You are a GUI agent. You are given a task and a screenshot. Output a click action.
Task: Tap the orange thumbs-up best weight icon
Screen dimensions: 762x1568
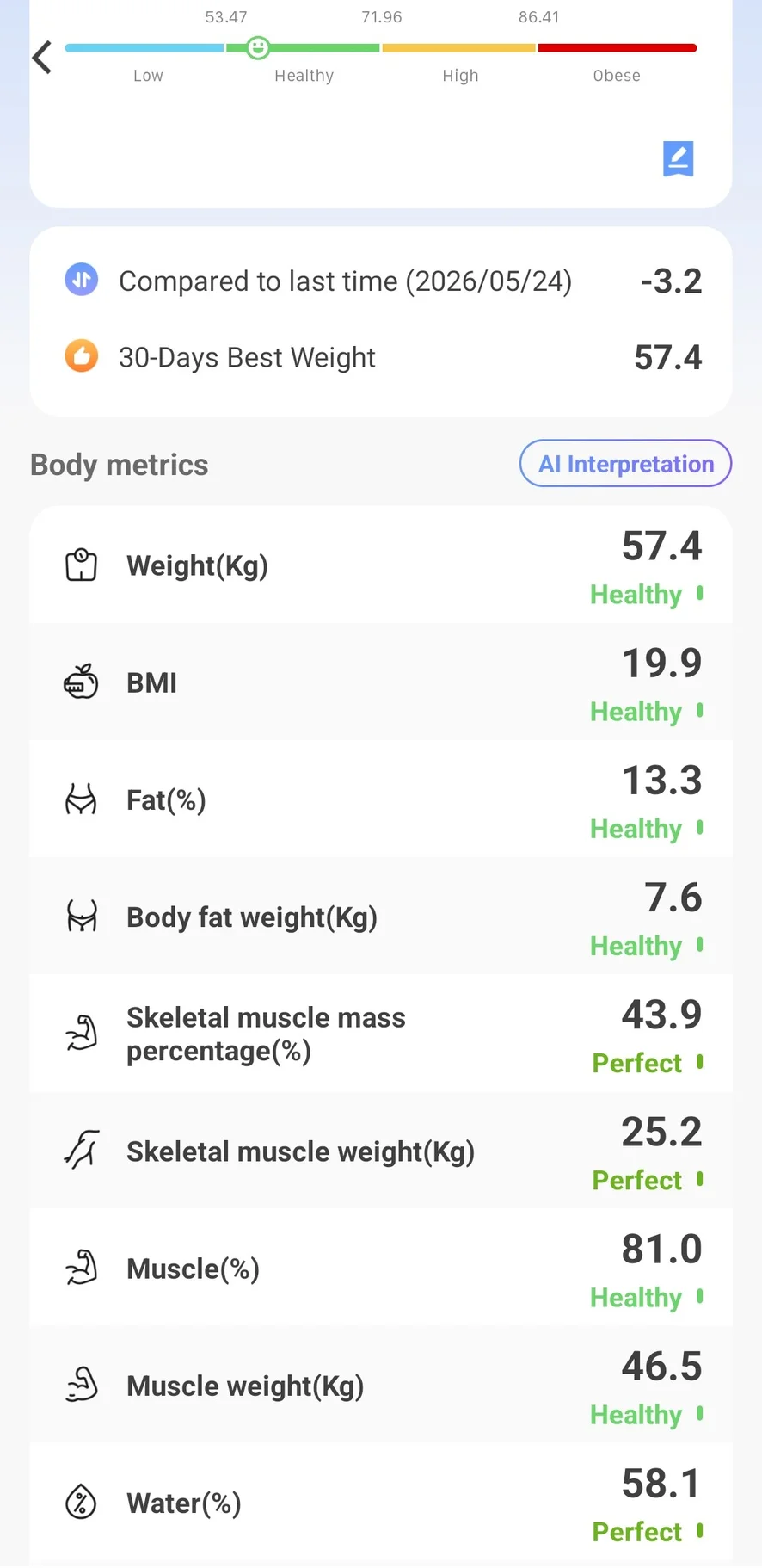(x=82, y=355)
